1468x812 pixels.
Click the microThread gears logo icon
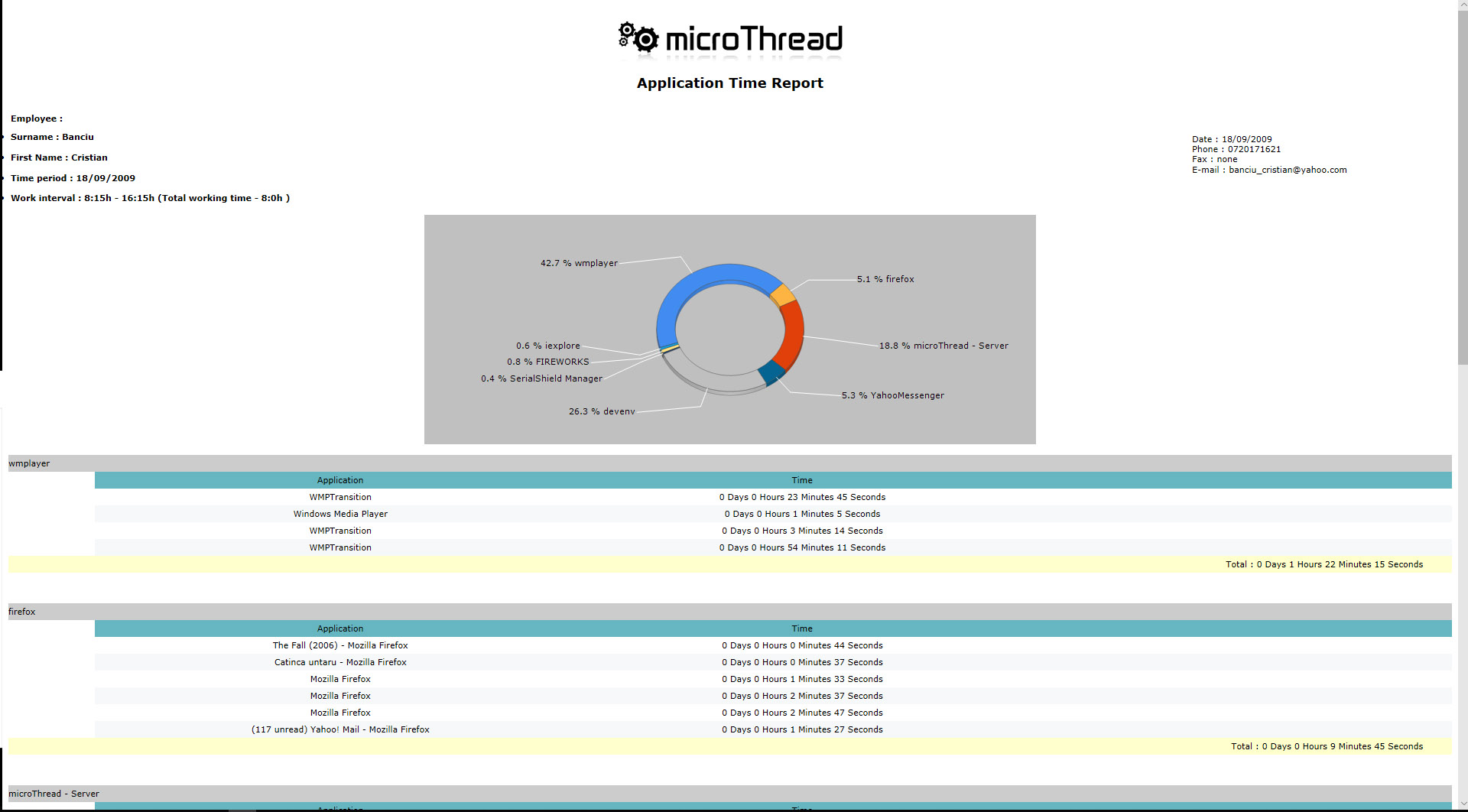pos(638,37)
